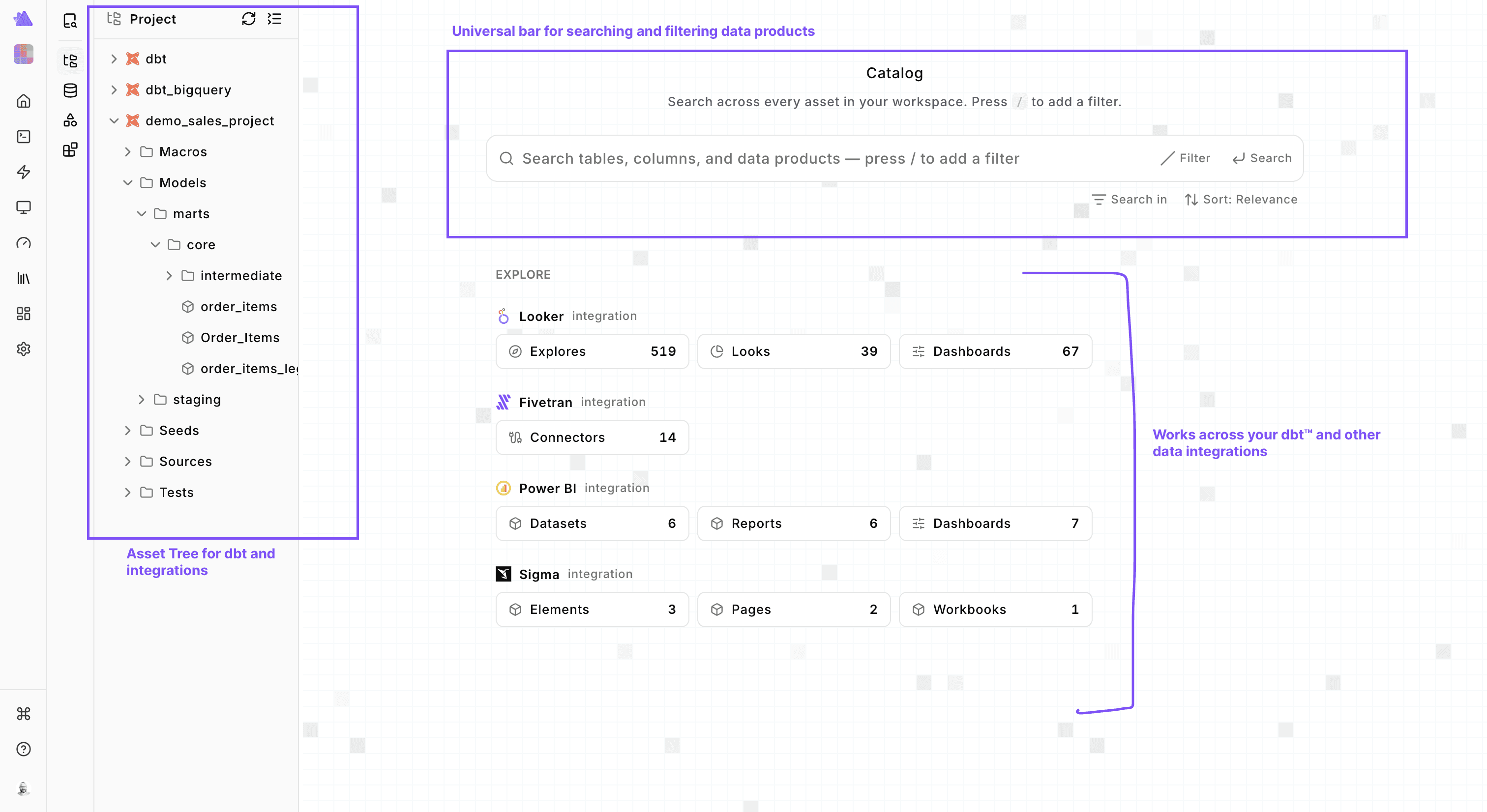Click the lightning bolt icon in sidebar
This screenshot has width=1487, height=812.
tap(24, 172)
